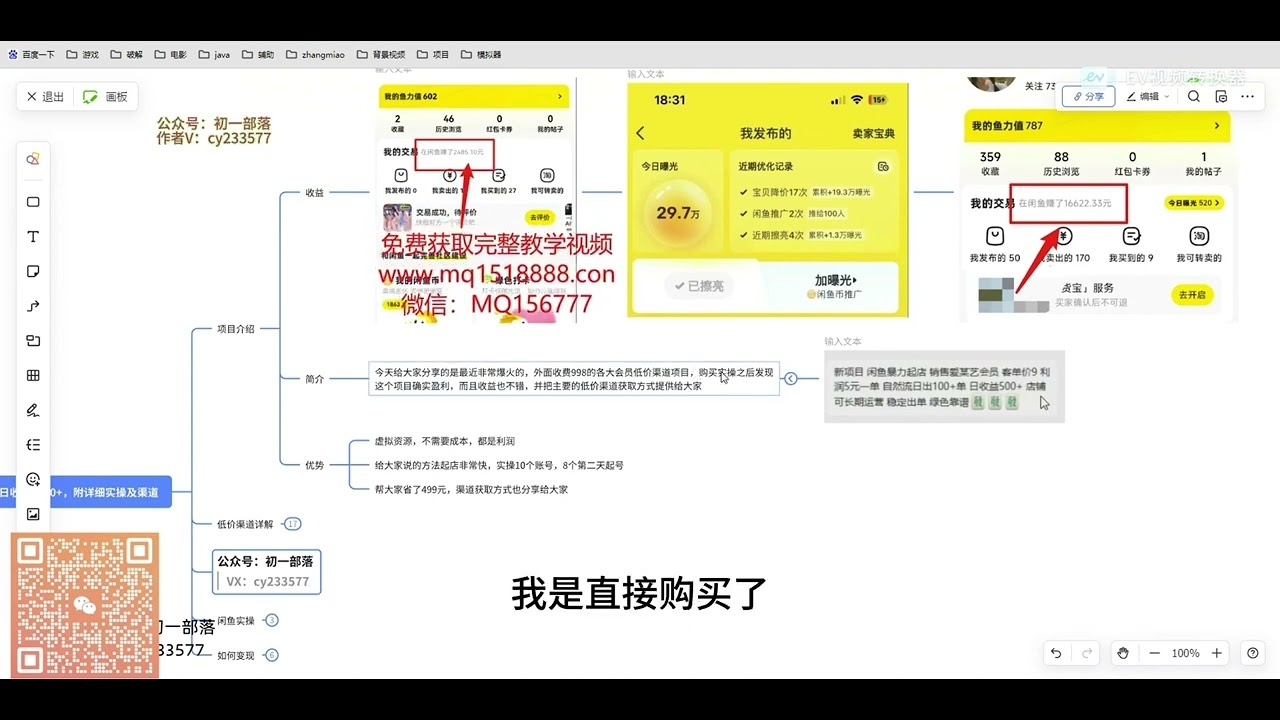
Task: Click the 100% zoom level indicator
Action: 1185,653
